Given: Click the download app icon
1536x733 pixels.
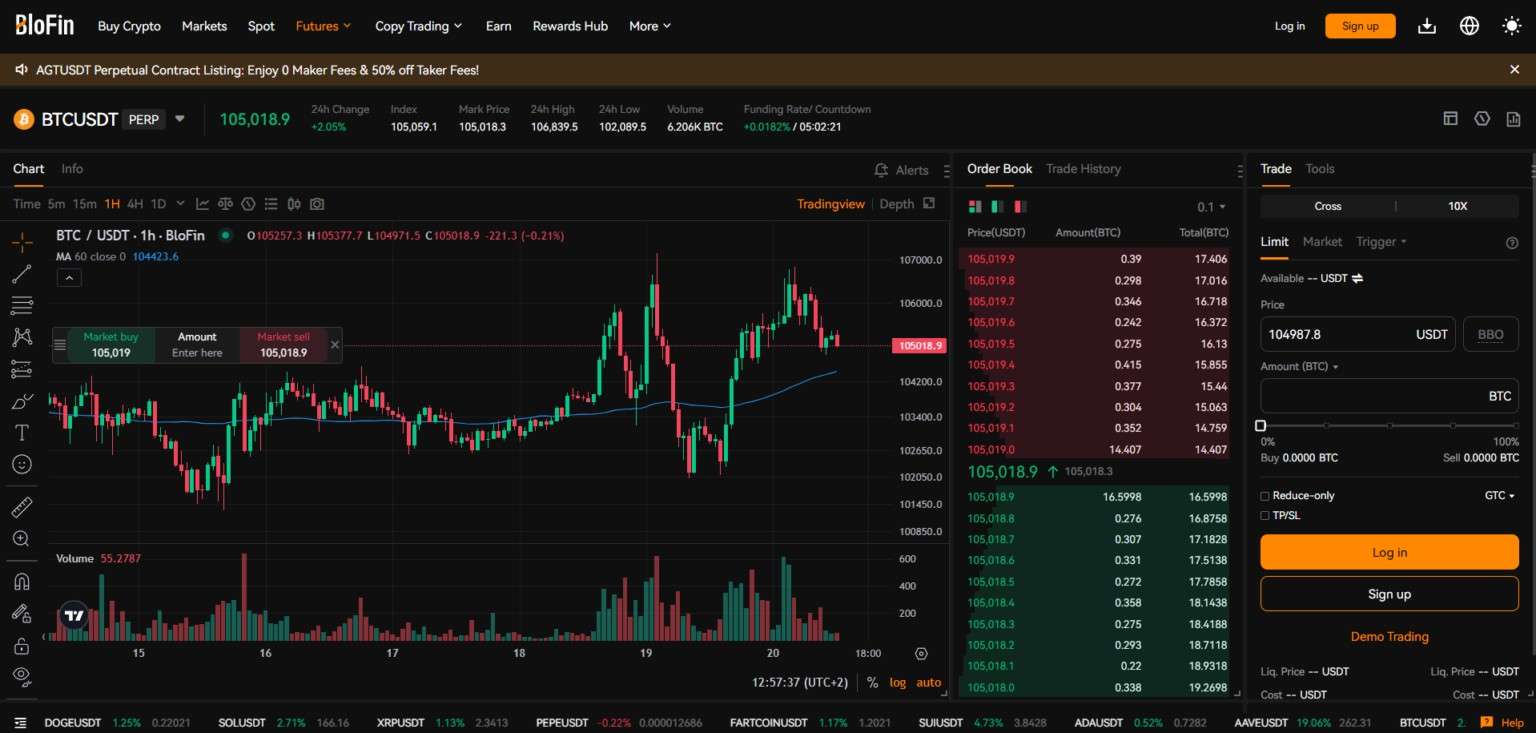Looking at the screenshot, I should click(x=1427, y=26).
